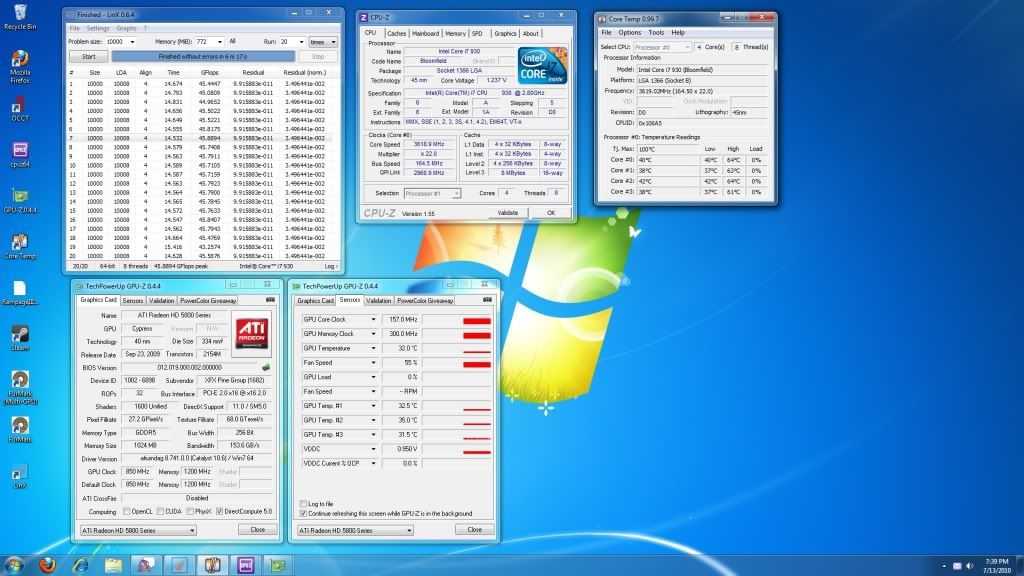The width and height of the screenshot is (1024, 576).
Task: Switch to GPU-Z via its taskbar icon
Action: coord(278,565)
